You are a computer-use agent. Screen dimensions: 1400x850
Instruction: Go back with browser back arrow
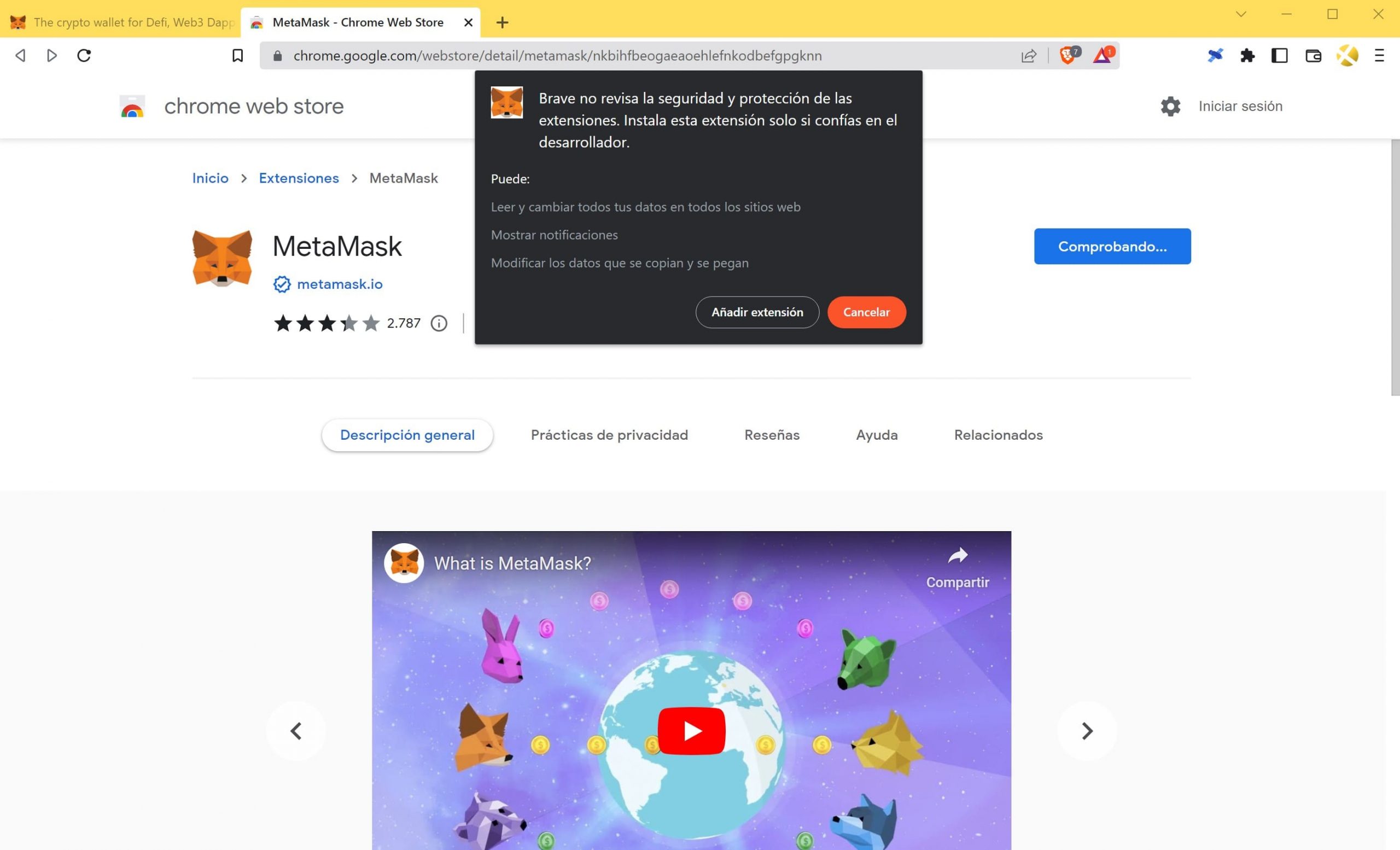pos(20,55)
